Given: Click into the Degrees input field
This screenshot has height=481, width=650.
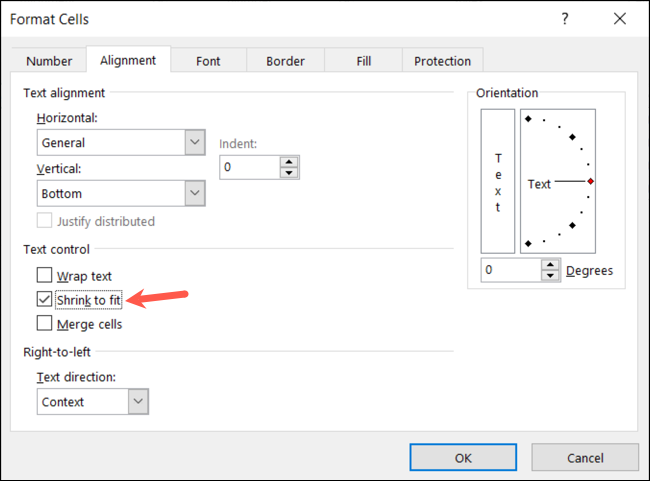Looking at the screenshot, I should [510, 270].
